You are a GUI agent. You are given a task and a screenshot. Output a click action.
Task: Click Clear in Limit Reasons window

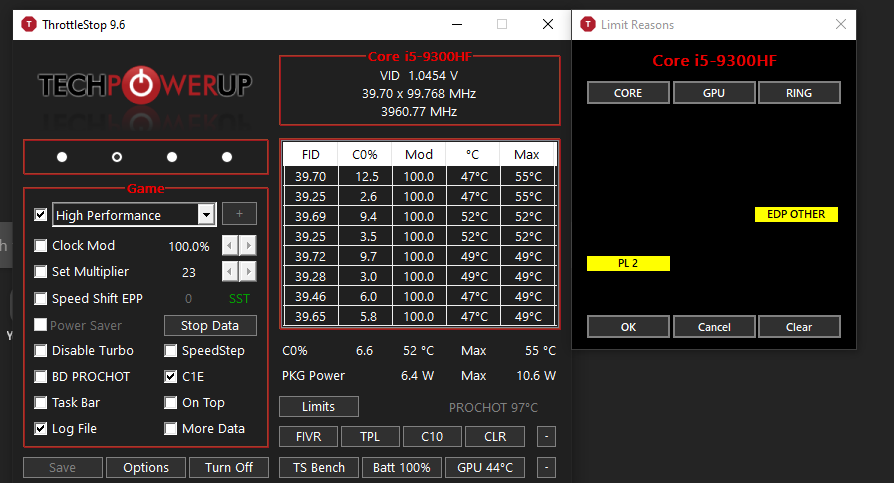[799, 327]
